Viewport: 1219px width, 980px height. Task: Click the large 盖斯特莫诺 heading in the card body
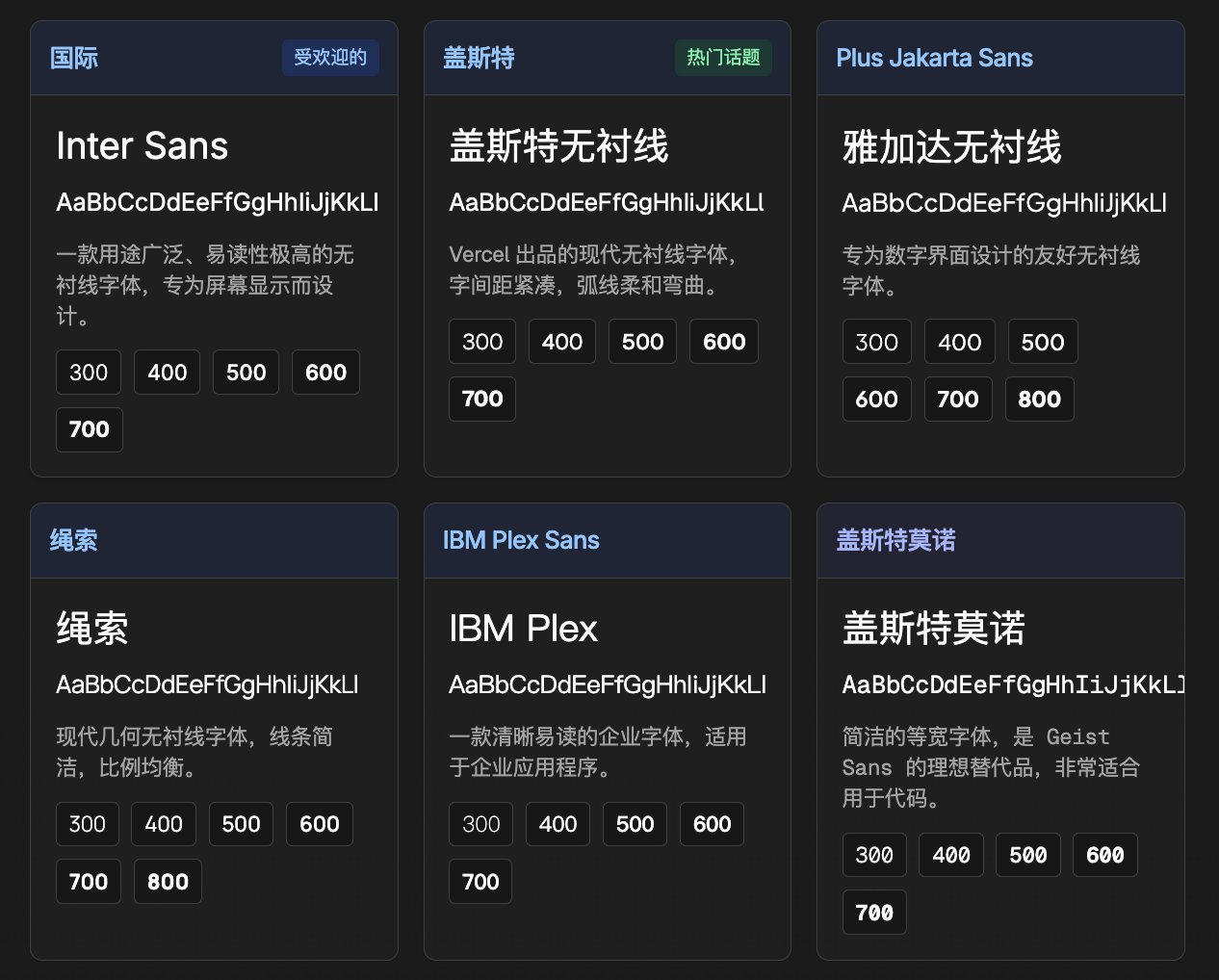933,629
